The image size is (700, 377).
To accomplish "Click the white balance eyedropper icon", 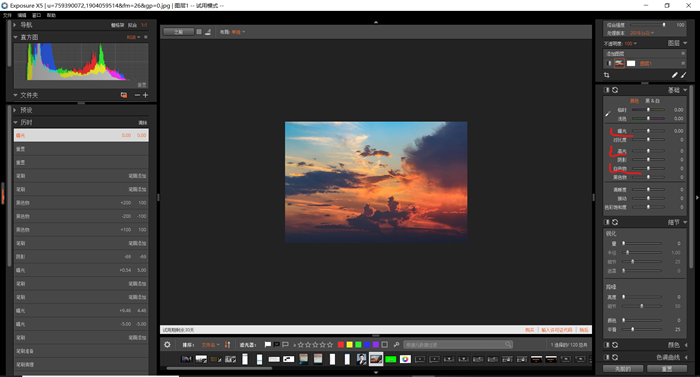I will tap(608, 114).
